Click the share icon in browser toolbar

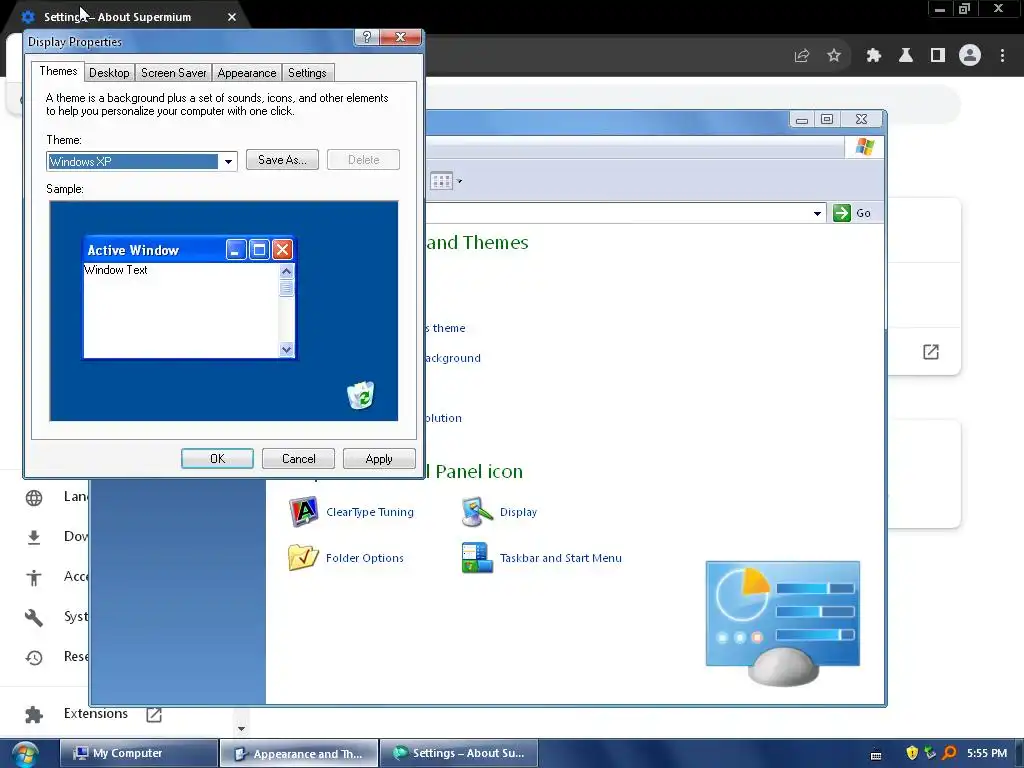click(802, 56)
